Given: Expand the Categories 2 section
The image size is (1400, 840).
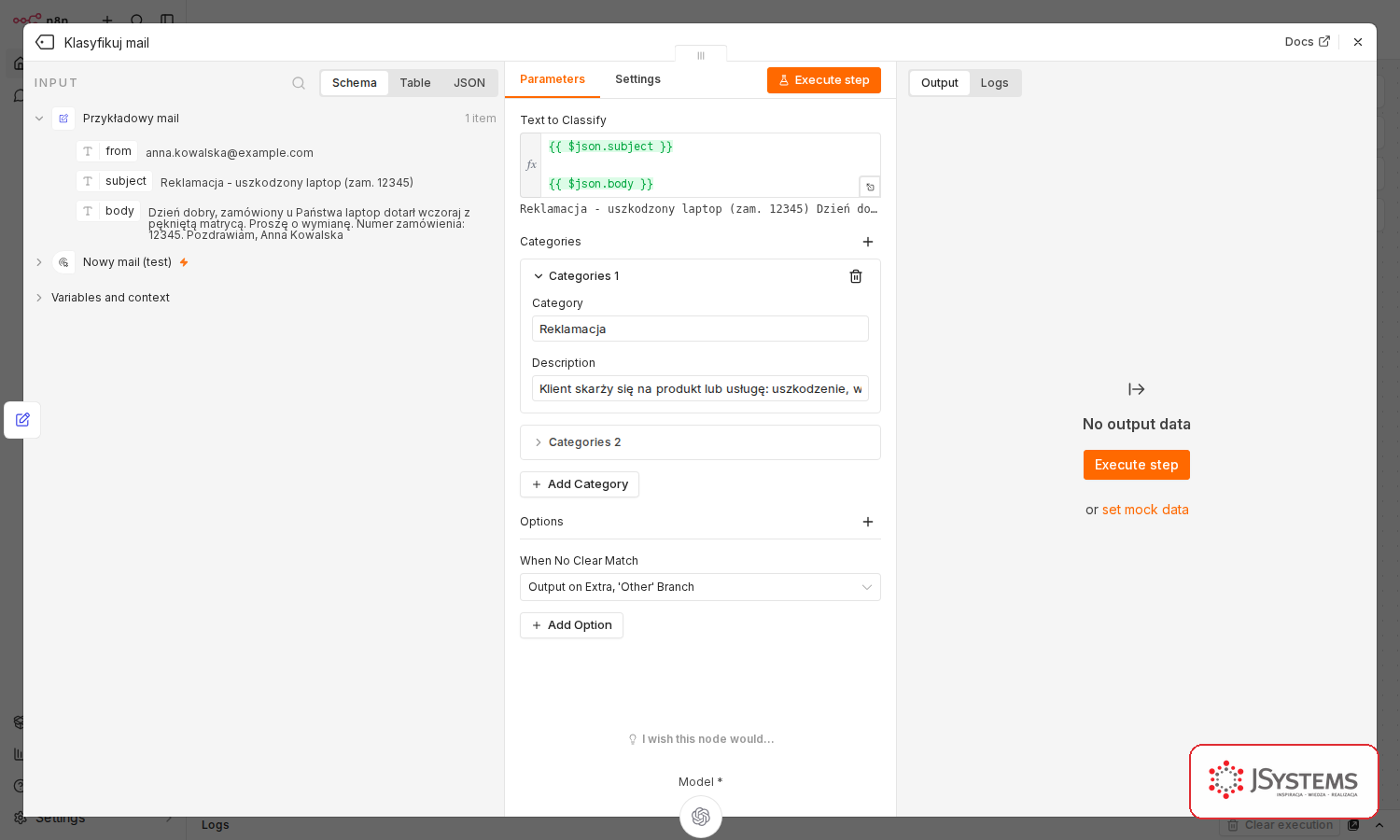Looking at the screenshot, I should tap(539, 442).
